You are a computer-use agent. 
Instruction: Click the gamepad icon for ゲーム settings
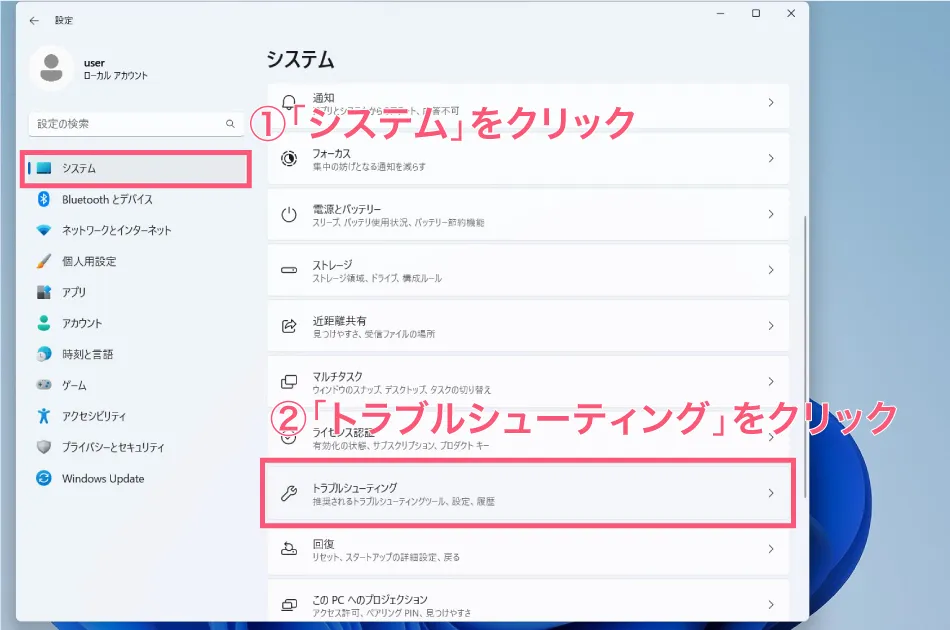[42, 385]
